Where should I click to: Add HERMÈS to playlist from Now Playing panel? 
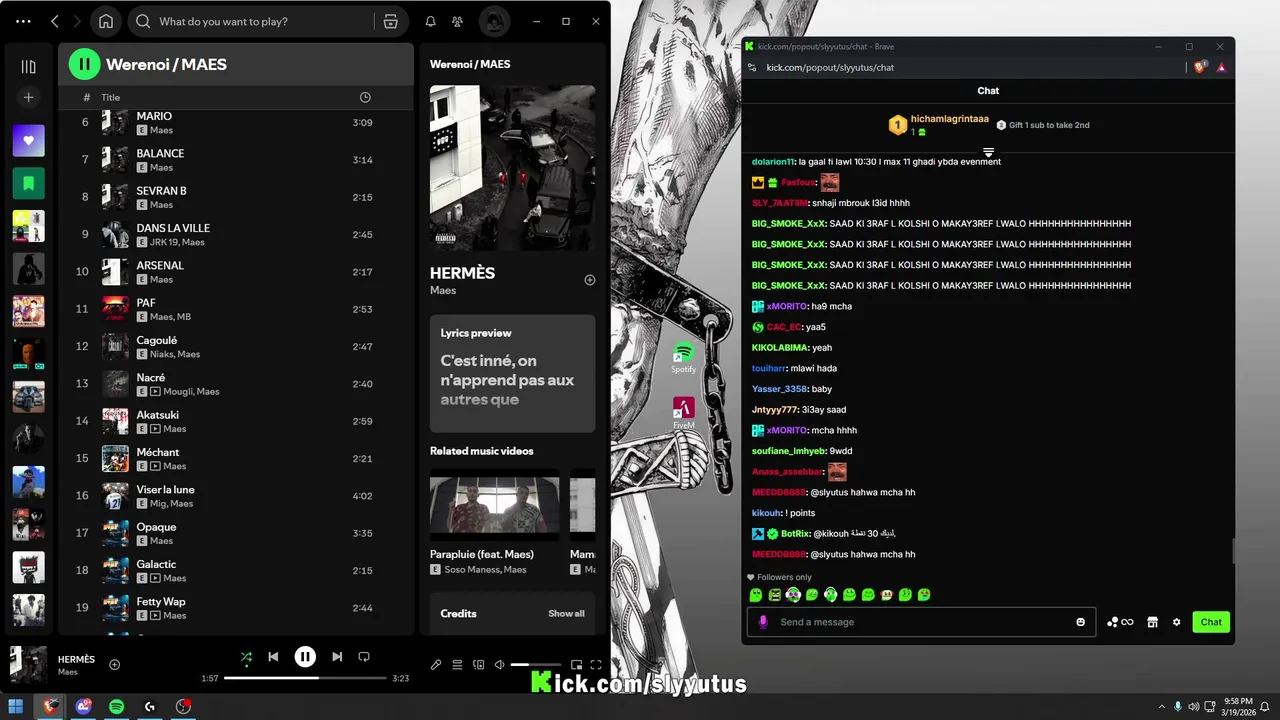[590, 280]
